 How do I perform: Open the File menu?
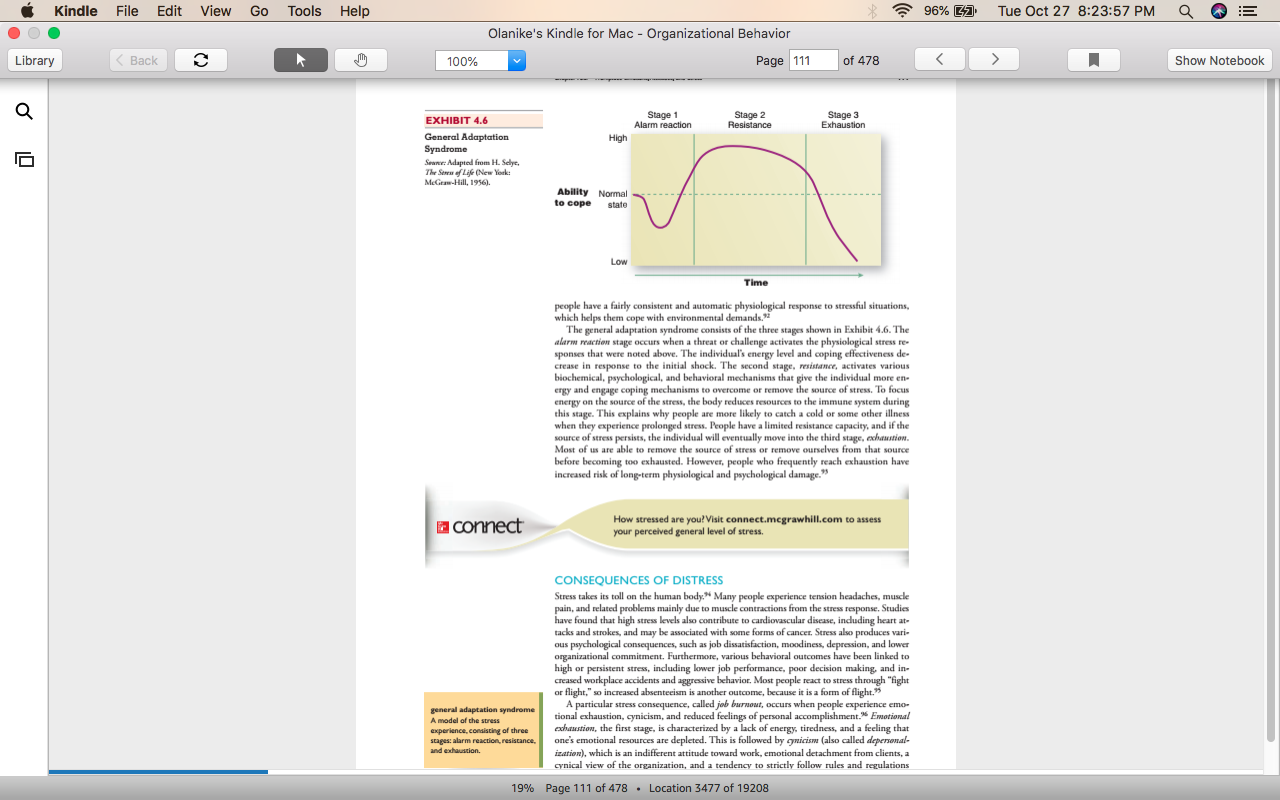tap(127, 11)
